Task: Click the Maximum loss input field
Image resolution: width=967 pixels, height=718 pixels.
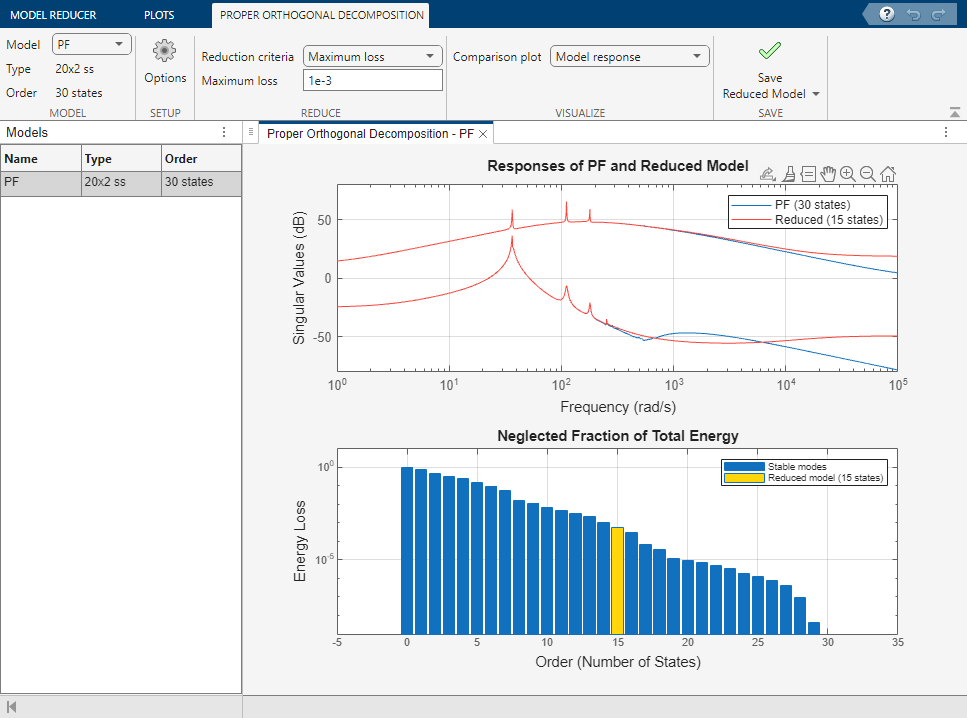Action: [372, 81]
